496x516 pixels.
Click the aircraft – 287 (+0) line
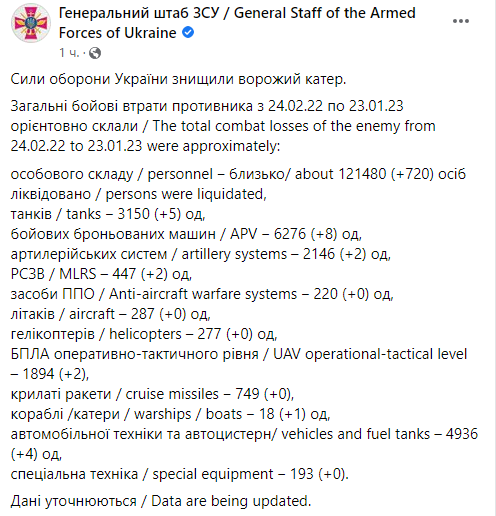click(x=110, y=314)
